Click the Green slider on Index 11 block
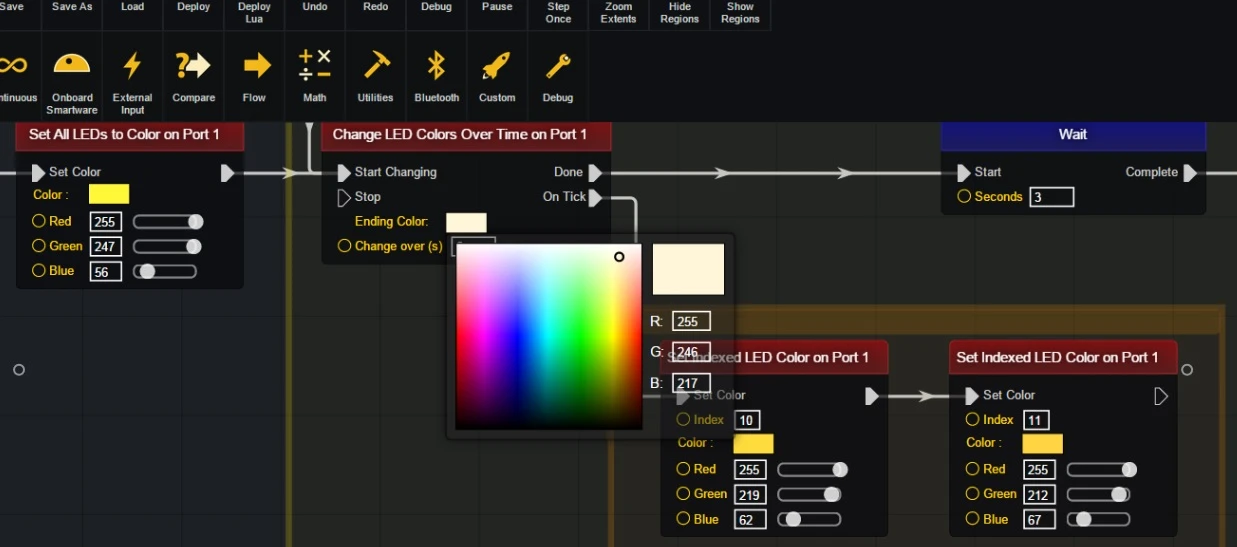 1099,494
